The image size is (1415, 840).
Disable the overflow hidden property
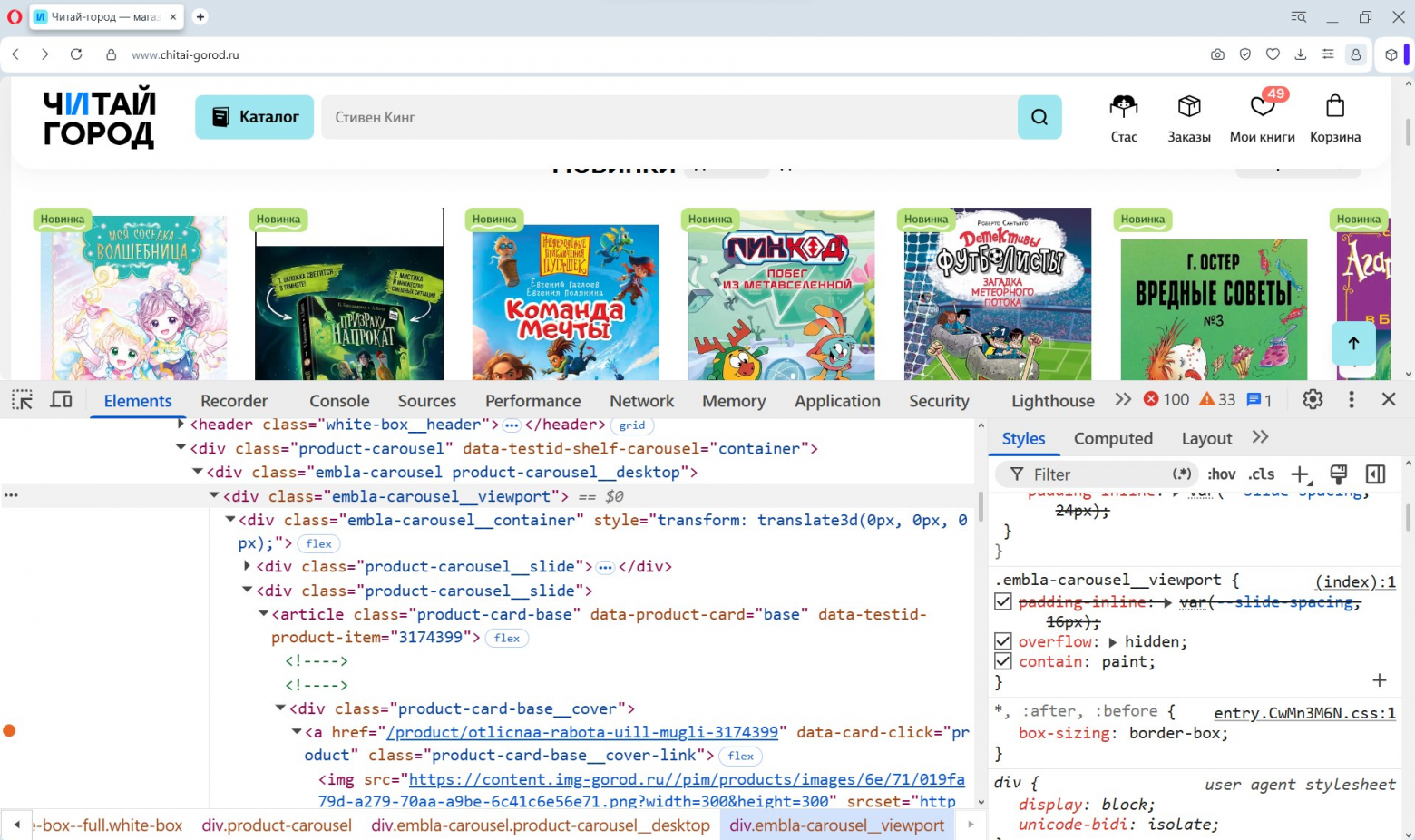tap(1002, 641)
